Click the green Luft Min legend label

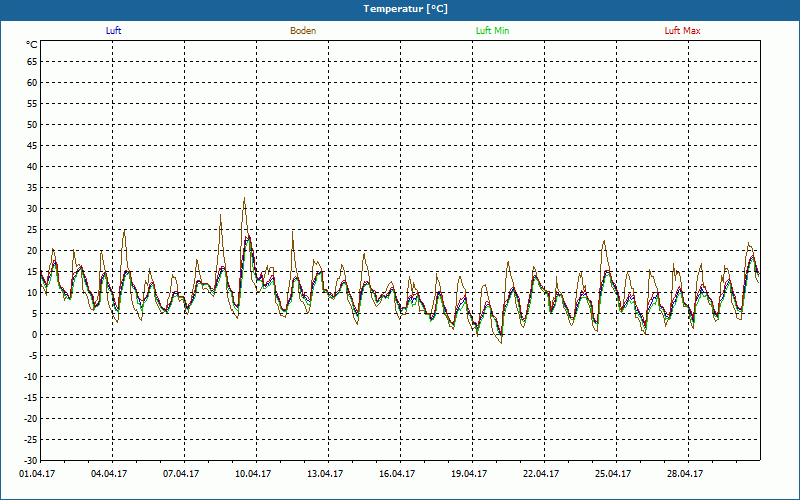click(x=492, y=31)
